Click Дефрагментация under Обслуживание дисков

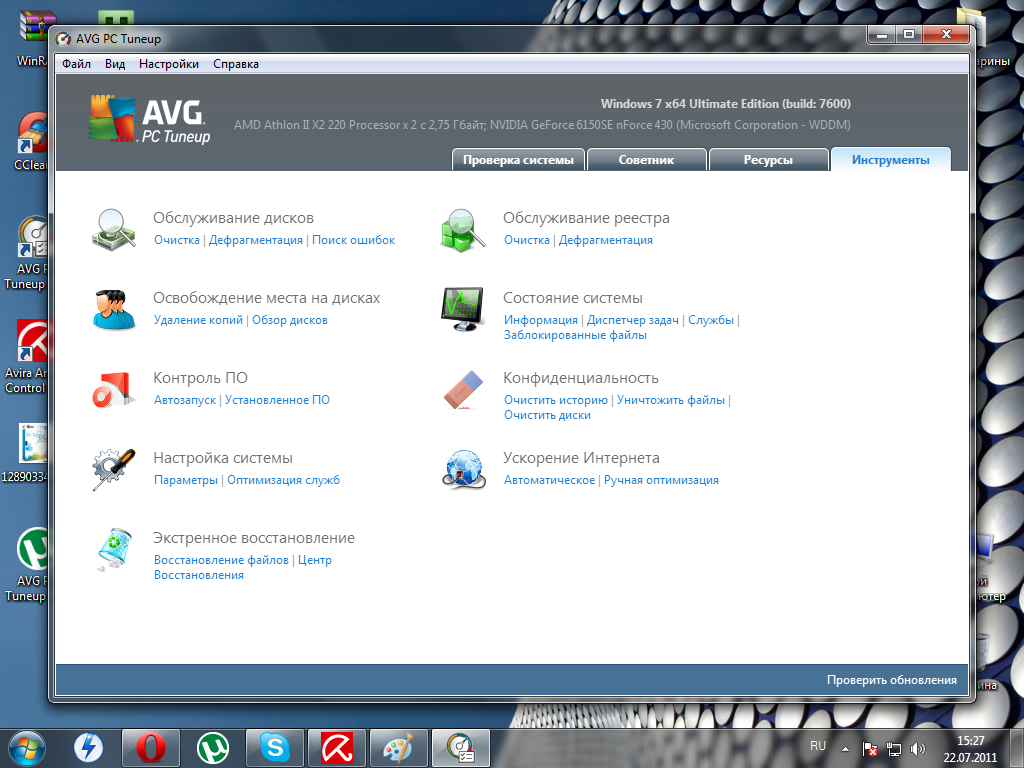pos(256,240)
